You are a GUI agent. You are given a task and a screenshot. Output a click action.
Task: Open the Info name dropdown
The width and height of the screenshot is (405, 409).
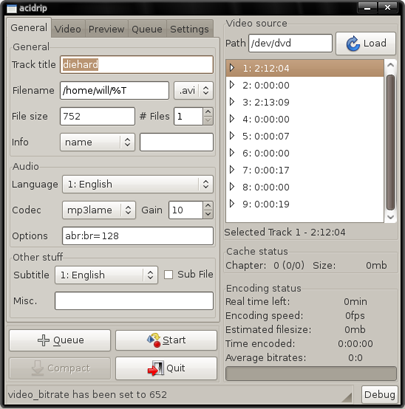(x=97, y=142)
